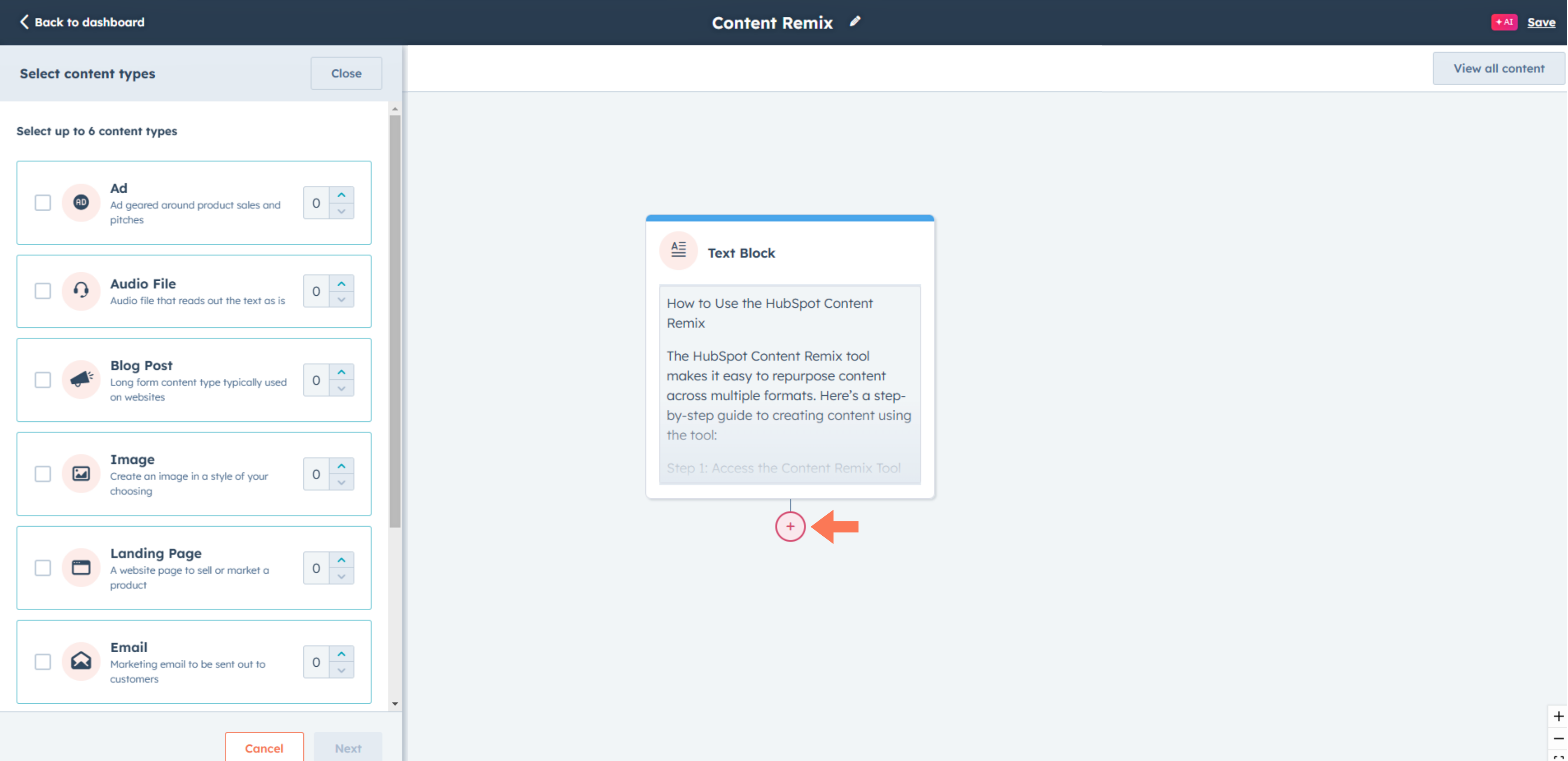The height and width of the screenshot is (761, 1568).
Task: Click the Image content type icon
Action: [81, 474]
